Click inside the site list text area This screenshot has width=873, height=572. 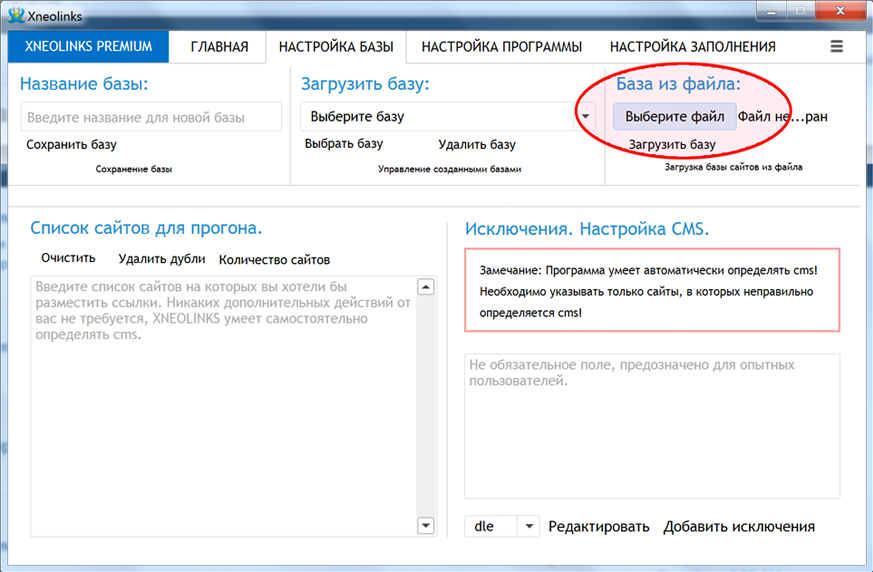click(223, 406)
